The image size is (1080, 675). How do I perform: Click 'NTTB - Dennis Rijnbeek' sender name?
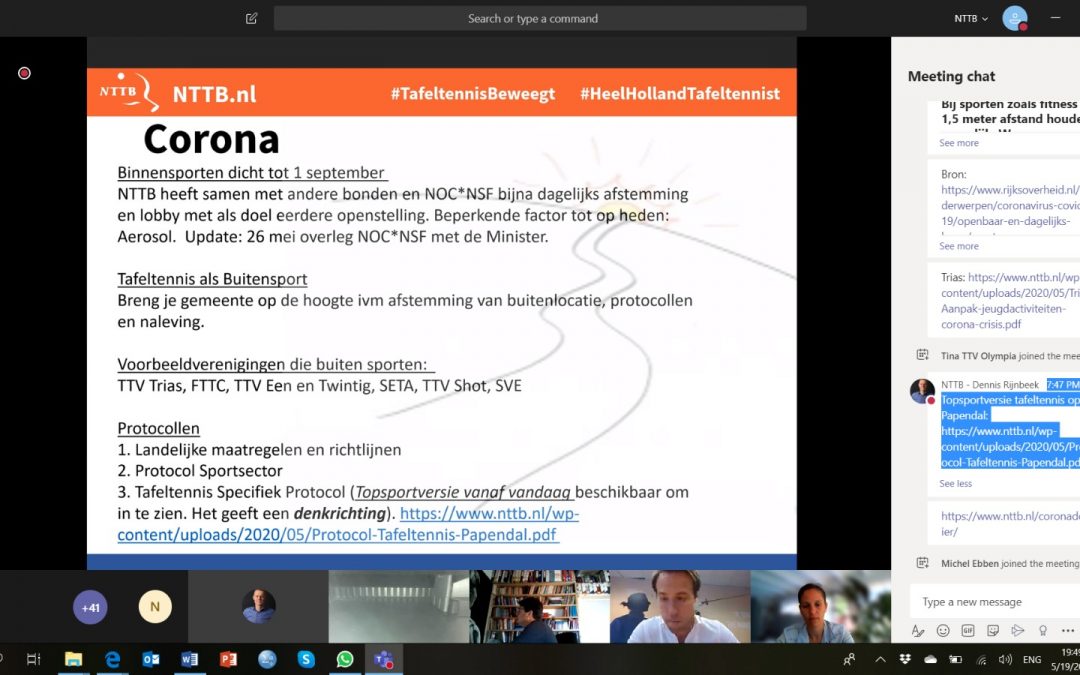pyautogui.click(x=990, y=384)
